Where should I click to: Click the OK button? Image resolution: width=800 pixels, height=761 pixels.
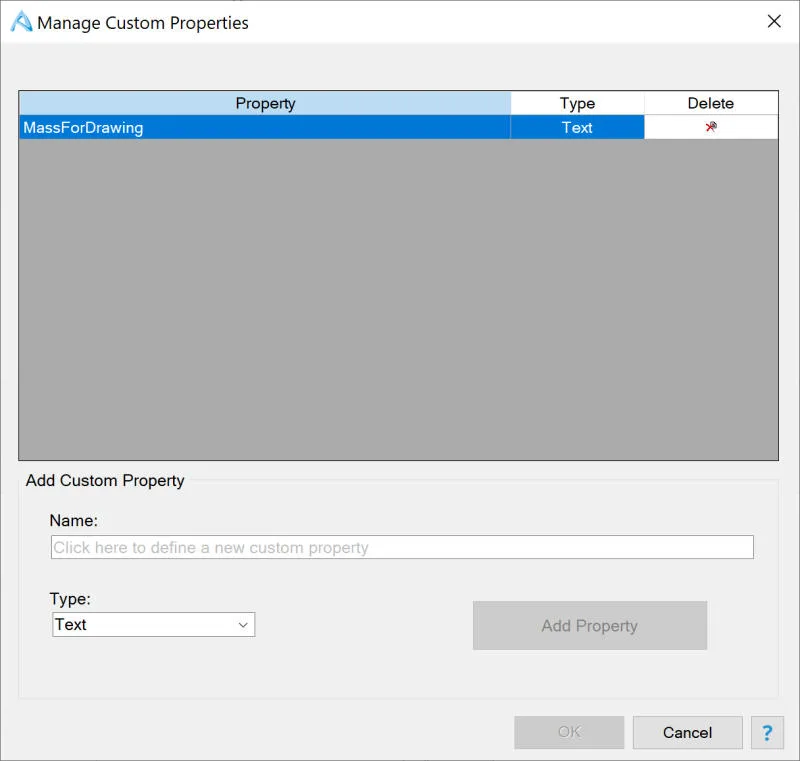pyautogui.click(x=569, y=732)
